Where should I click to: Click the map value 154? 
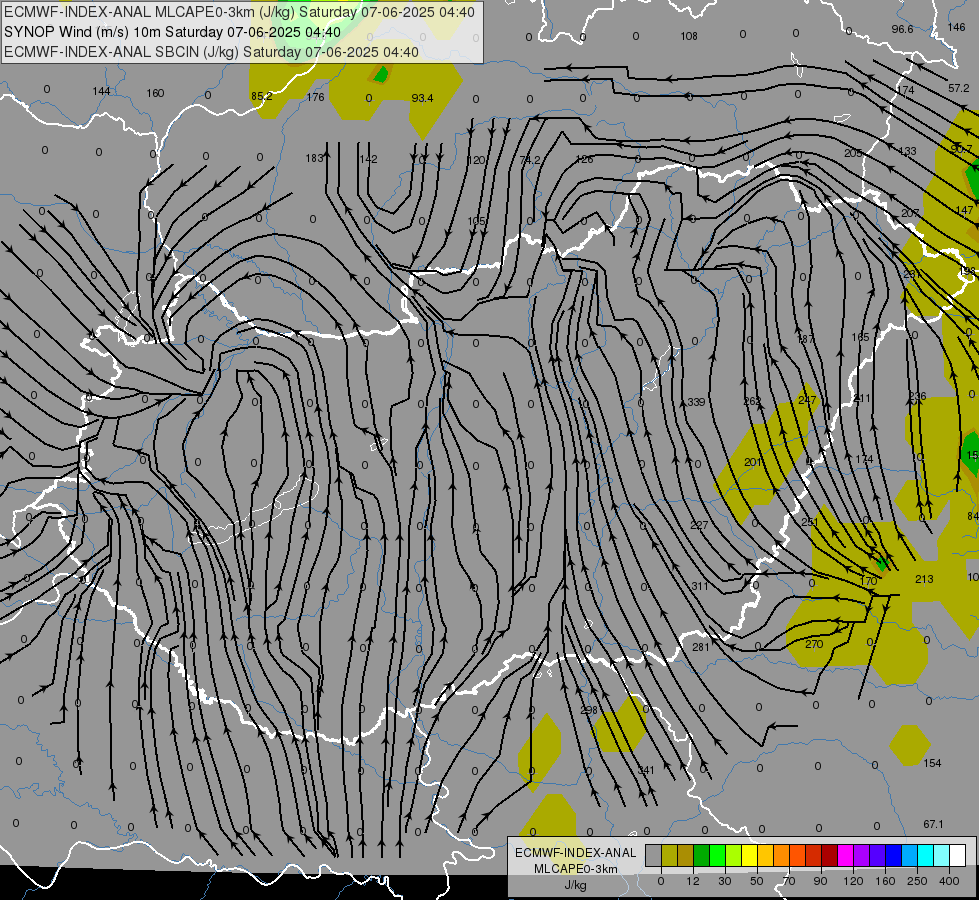point(932,763)
